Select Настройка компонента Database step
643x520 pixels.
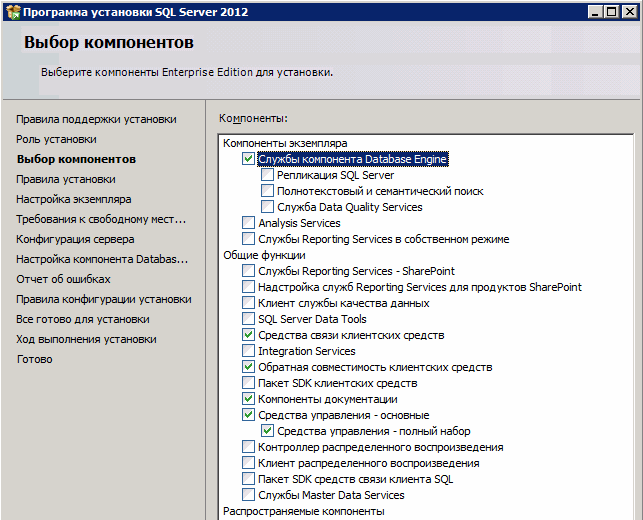coord(102,259)
